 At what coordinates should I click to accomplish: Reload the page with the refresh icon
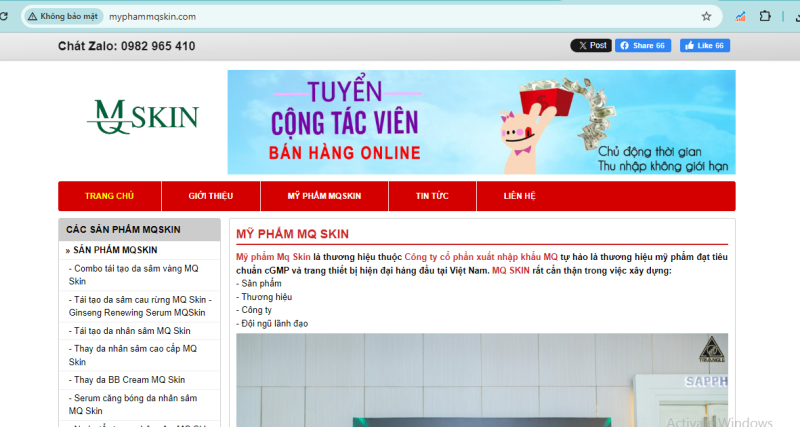pos(3,16)
